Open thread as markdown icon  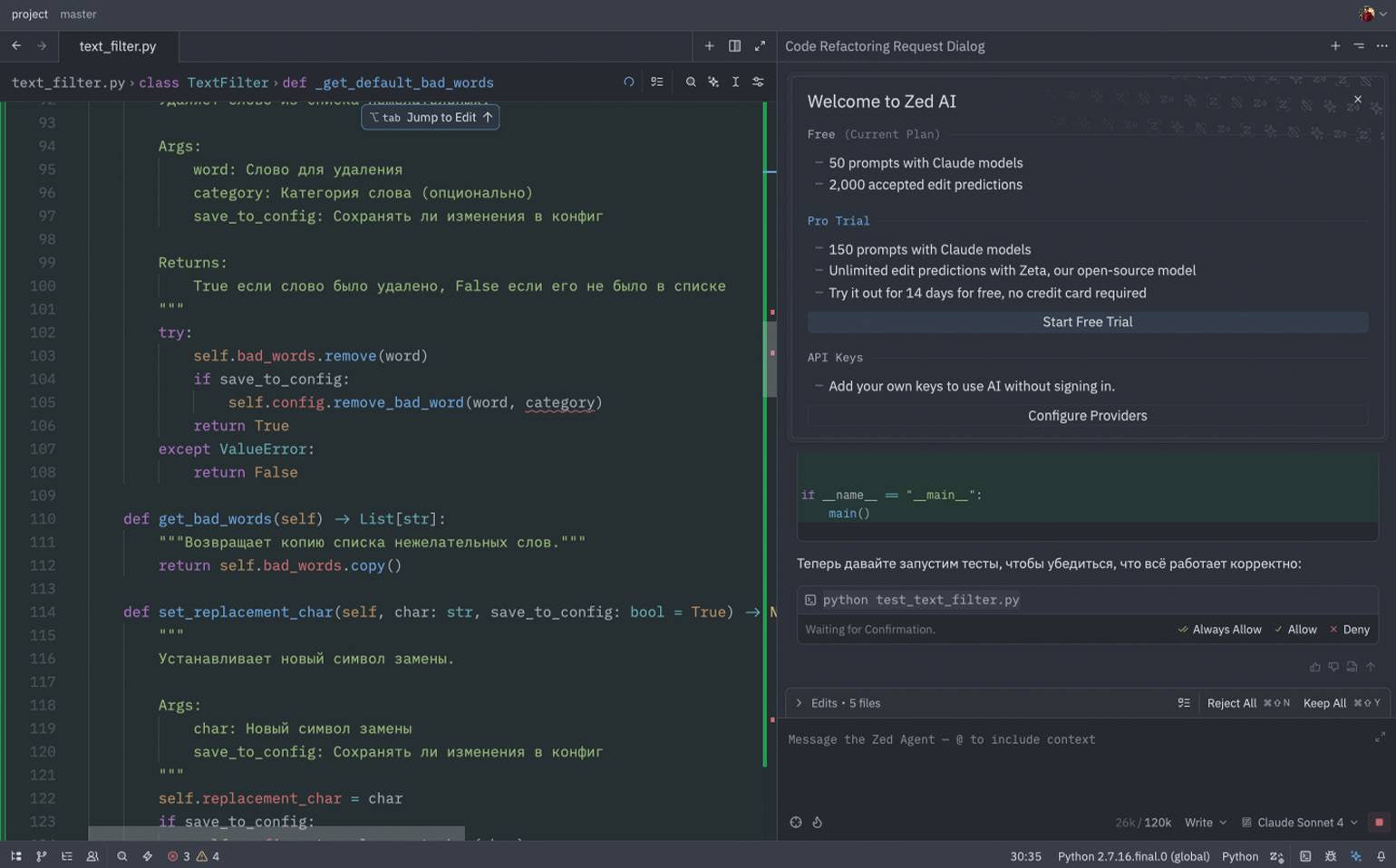click(x=1352, y=667)
